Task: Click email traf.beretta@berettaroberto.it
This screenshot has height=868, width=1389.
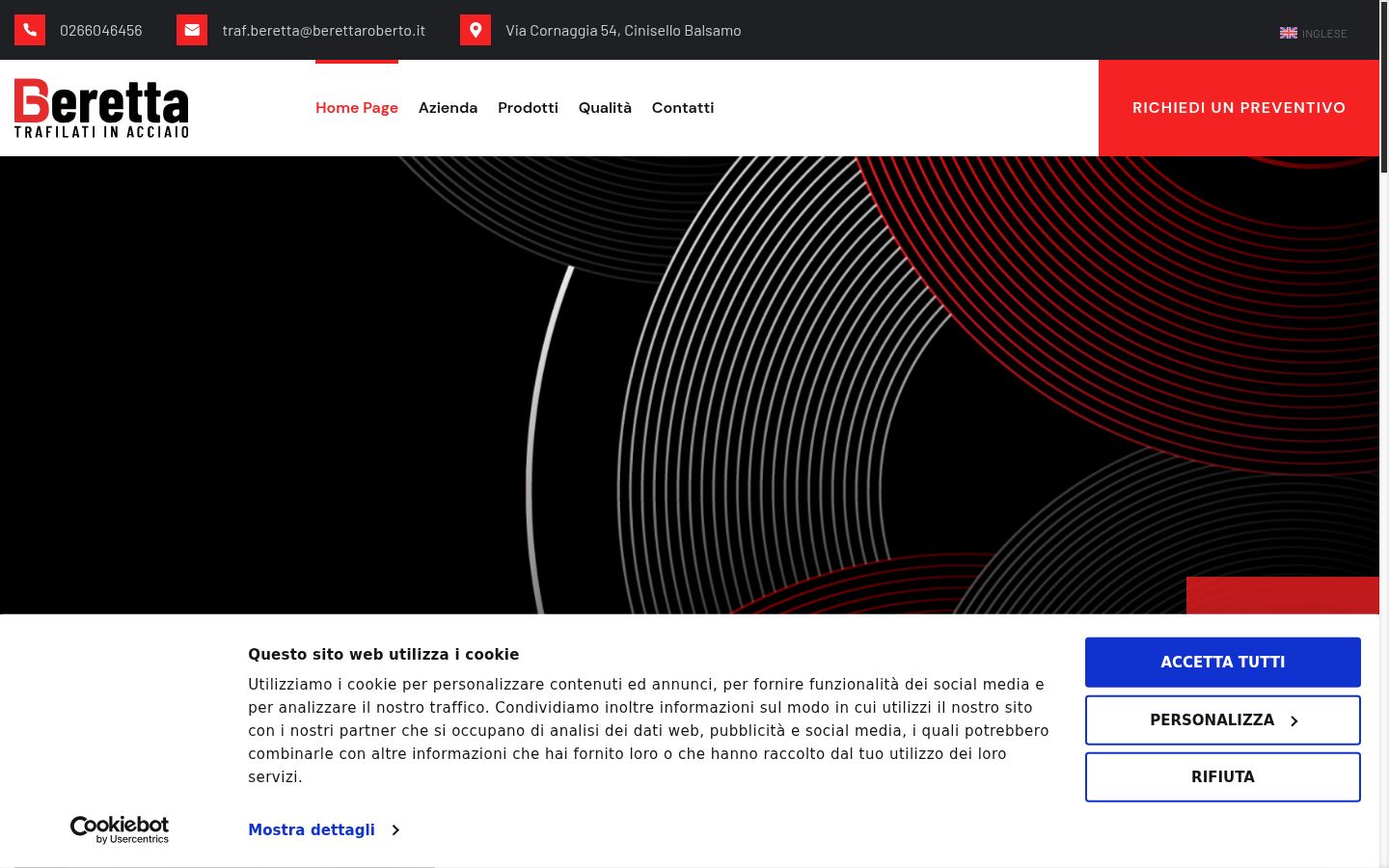Action: [x=324, y=31]
